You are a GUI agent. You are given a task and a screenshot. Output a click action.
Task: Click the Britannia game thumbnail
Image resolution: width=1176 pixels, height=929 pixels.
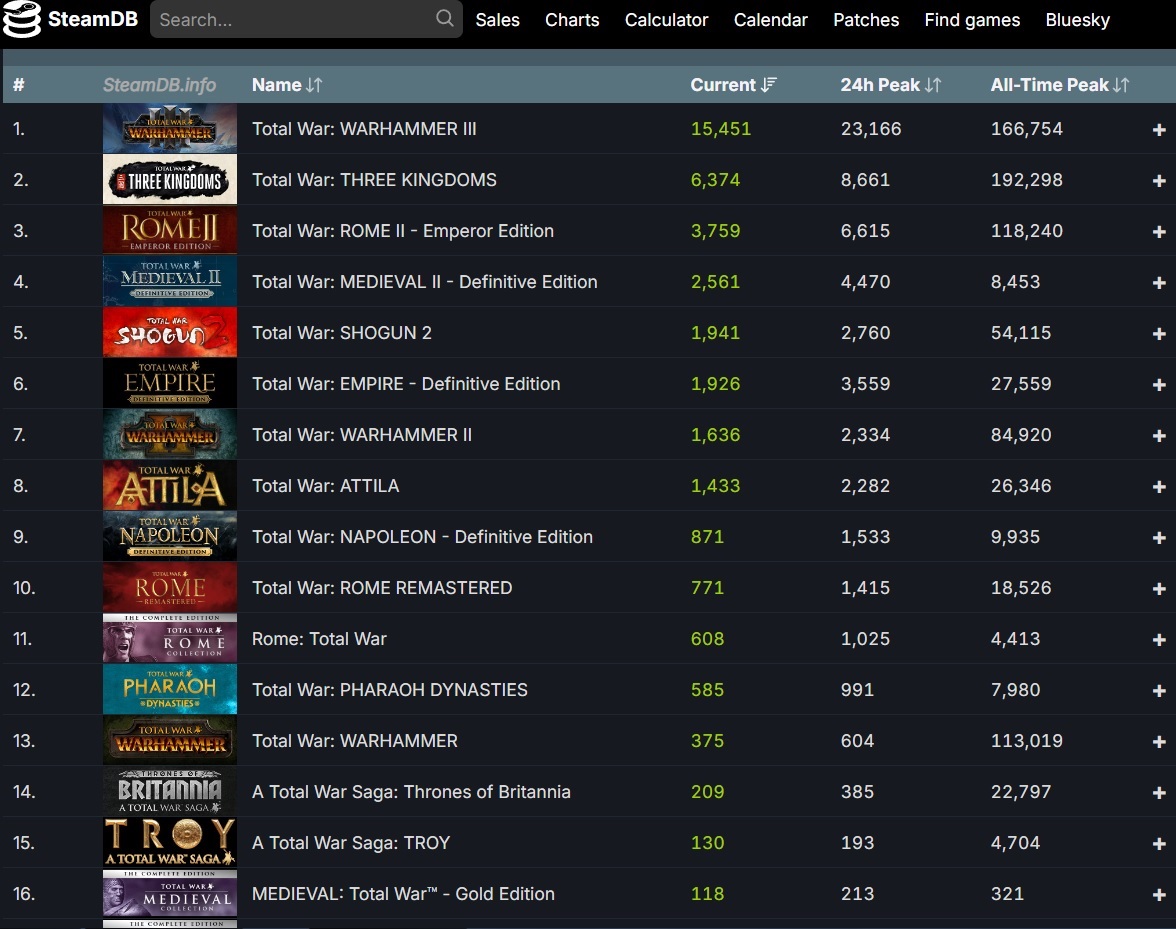click(x=170, y=791)
